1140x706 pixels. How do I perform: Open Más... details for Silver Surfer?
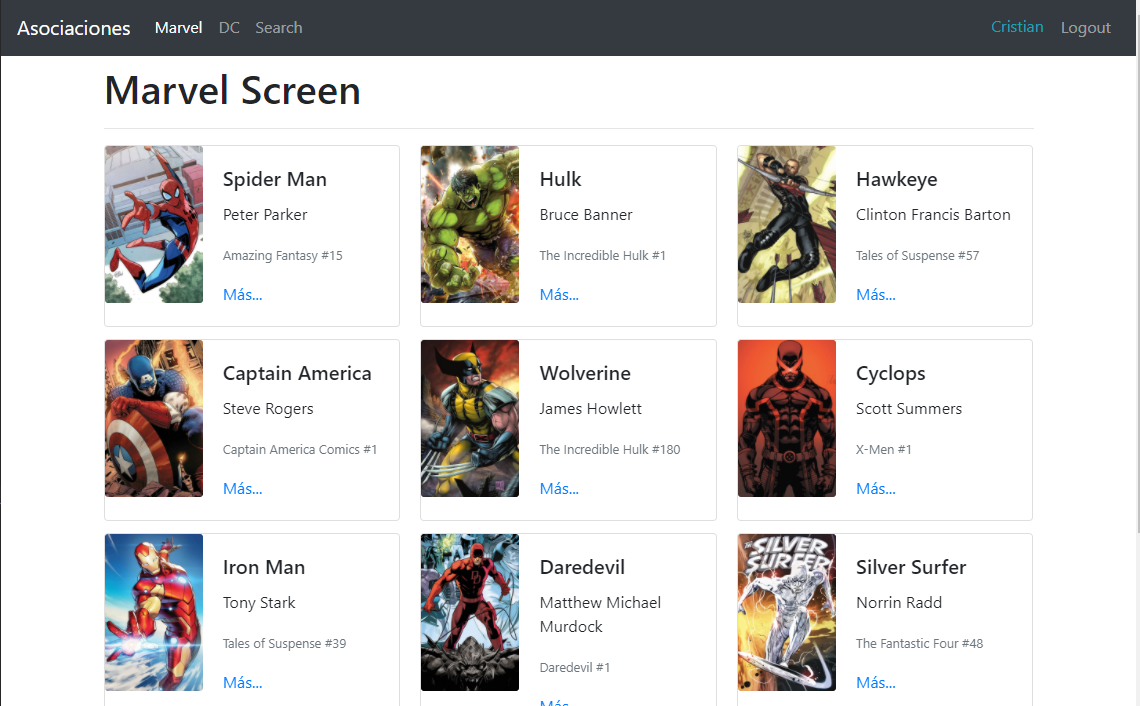point(875,682)
